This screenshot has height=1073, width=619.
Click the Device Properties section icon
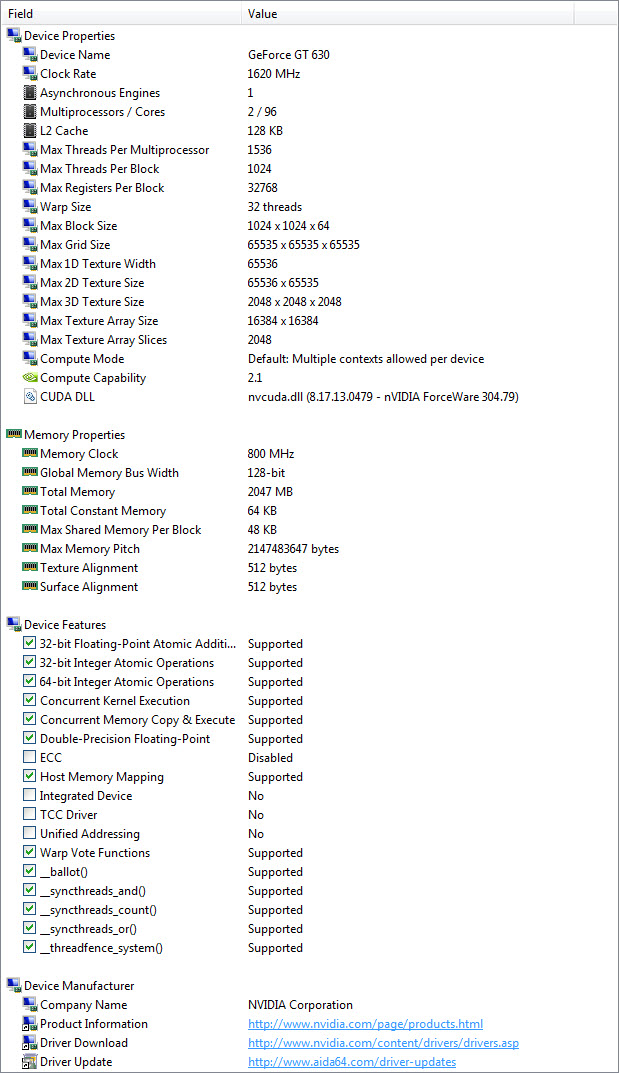point(14,36)
